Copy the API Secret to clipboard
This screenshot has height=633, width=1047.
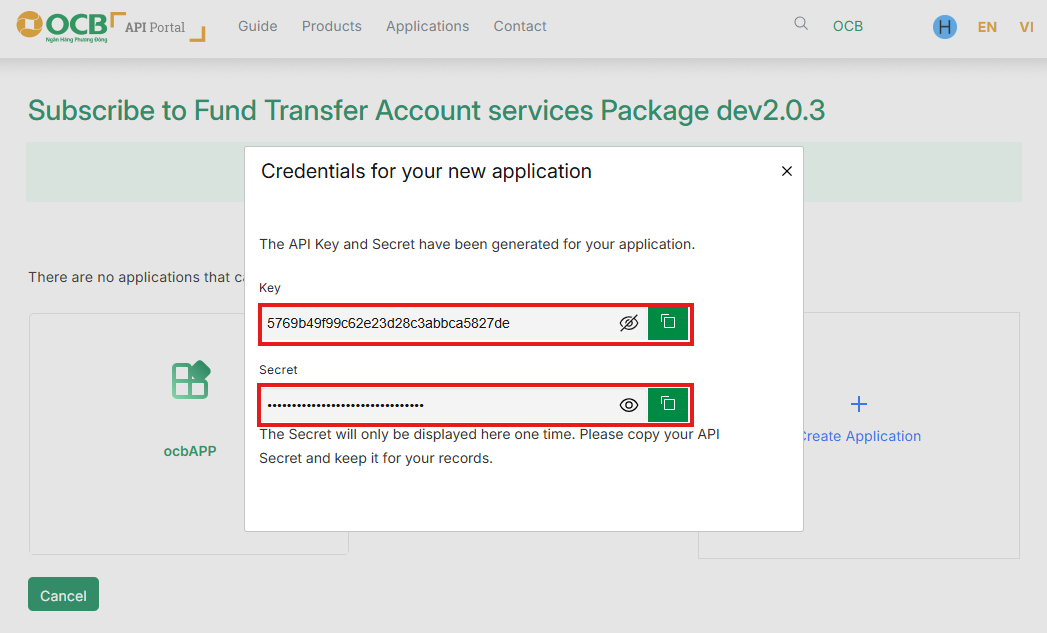click(x=668, y=405)
